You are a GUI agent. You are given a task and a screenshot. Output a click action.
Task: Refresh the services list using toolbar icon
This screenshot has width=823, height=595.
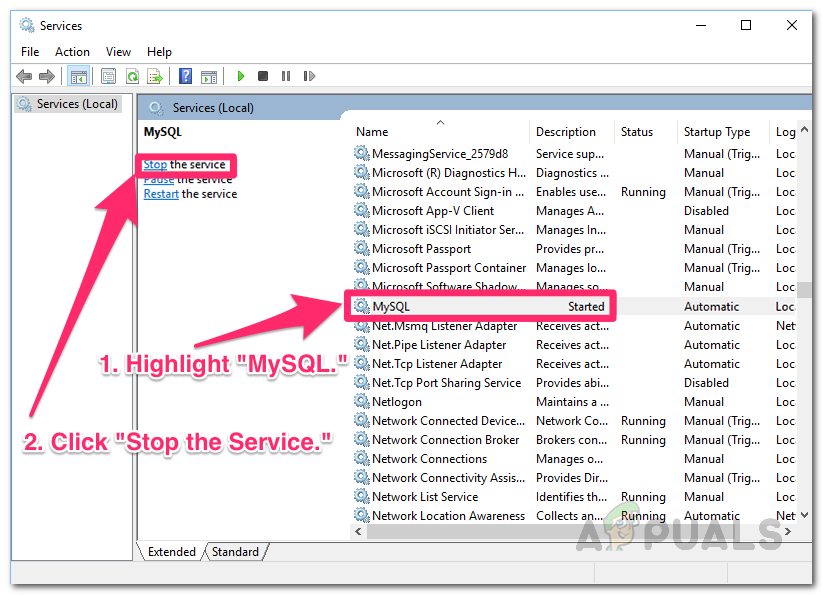click(x=133, y=77)
